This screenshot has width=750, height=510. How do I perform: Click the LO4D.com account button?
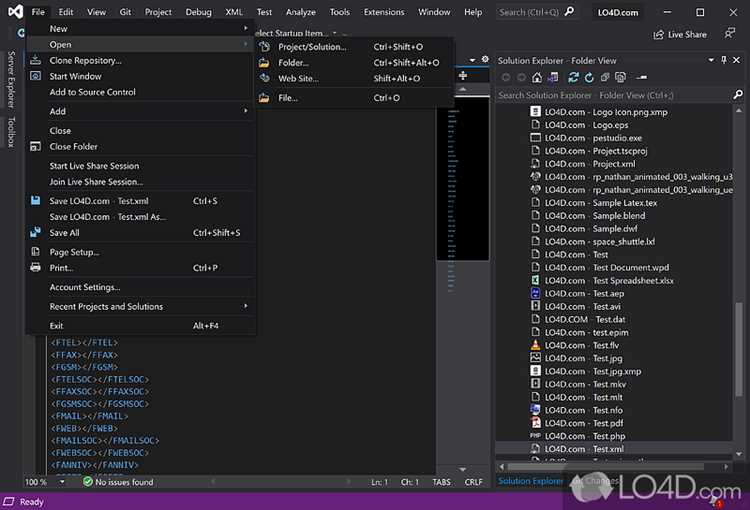pyautogui.click(x=618, y=12)
